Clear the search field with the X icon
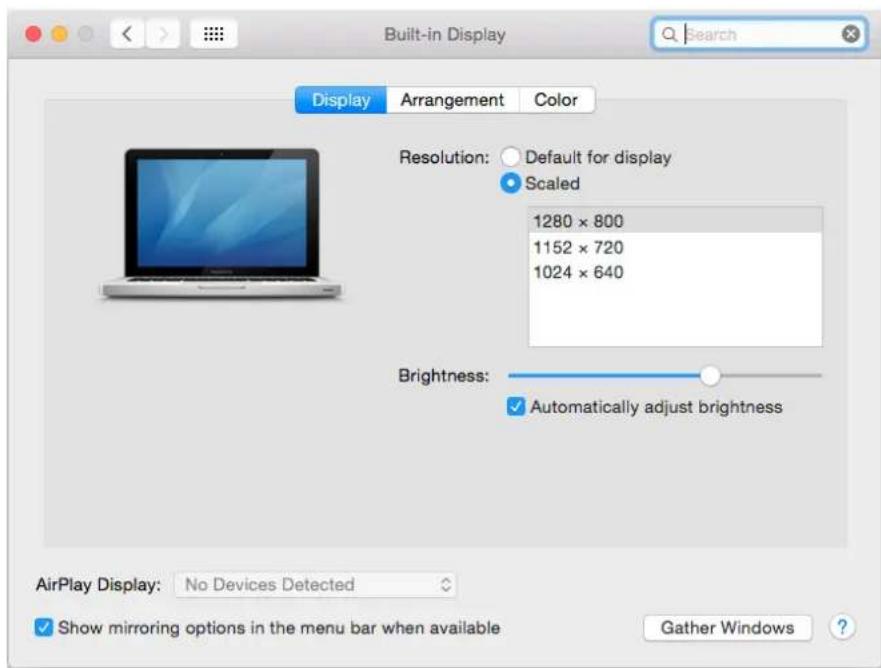Image resolution: width=881 pixels, height=668 pixels. 851,34
